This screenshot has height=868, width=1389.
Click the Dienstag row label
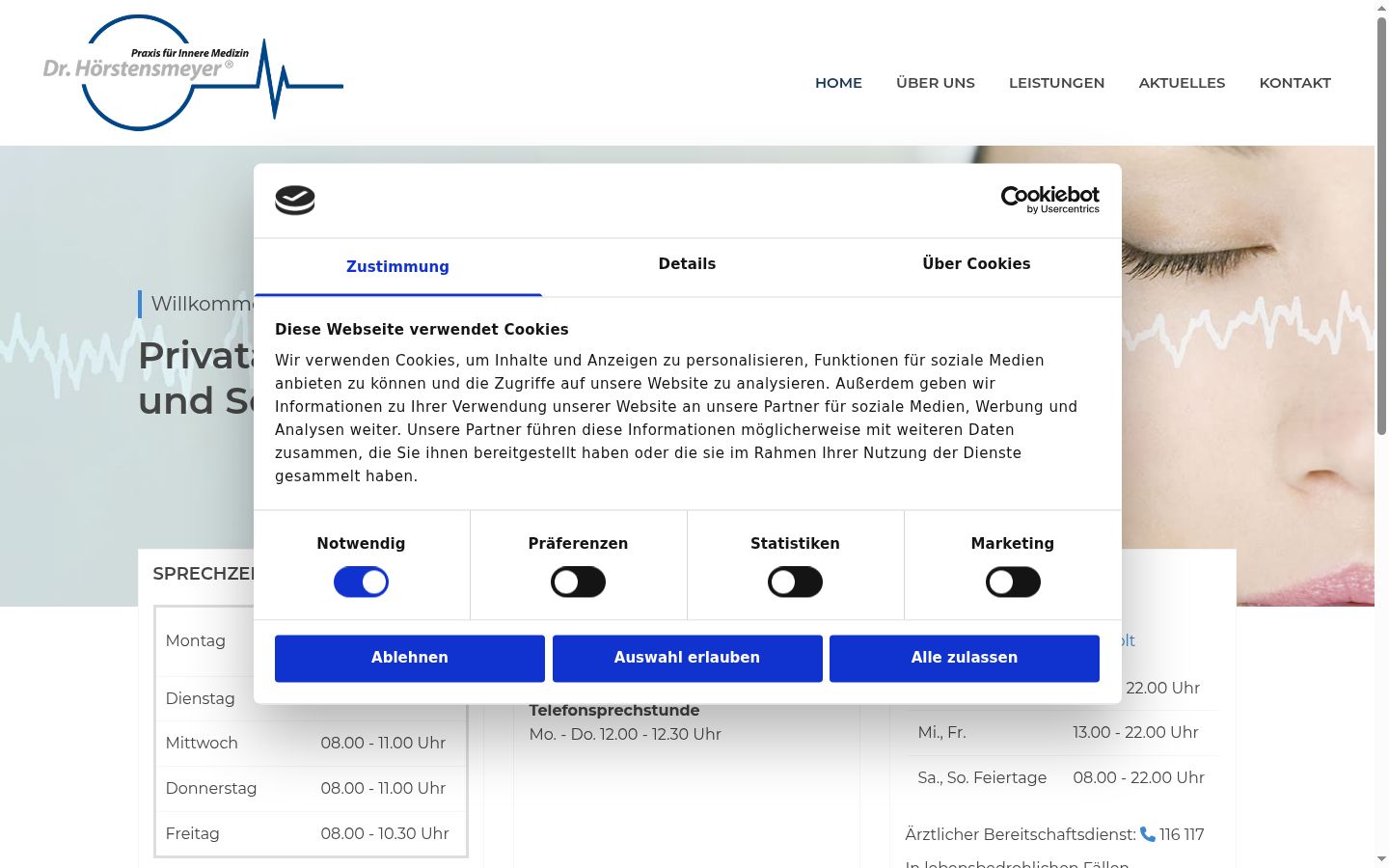tap(201, 698)
